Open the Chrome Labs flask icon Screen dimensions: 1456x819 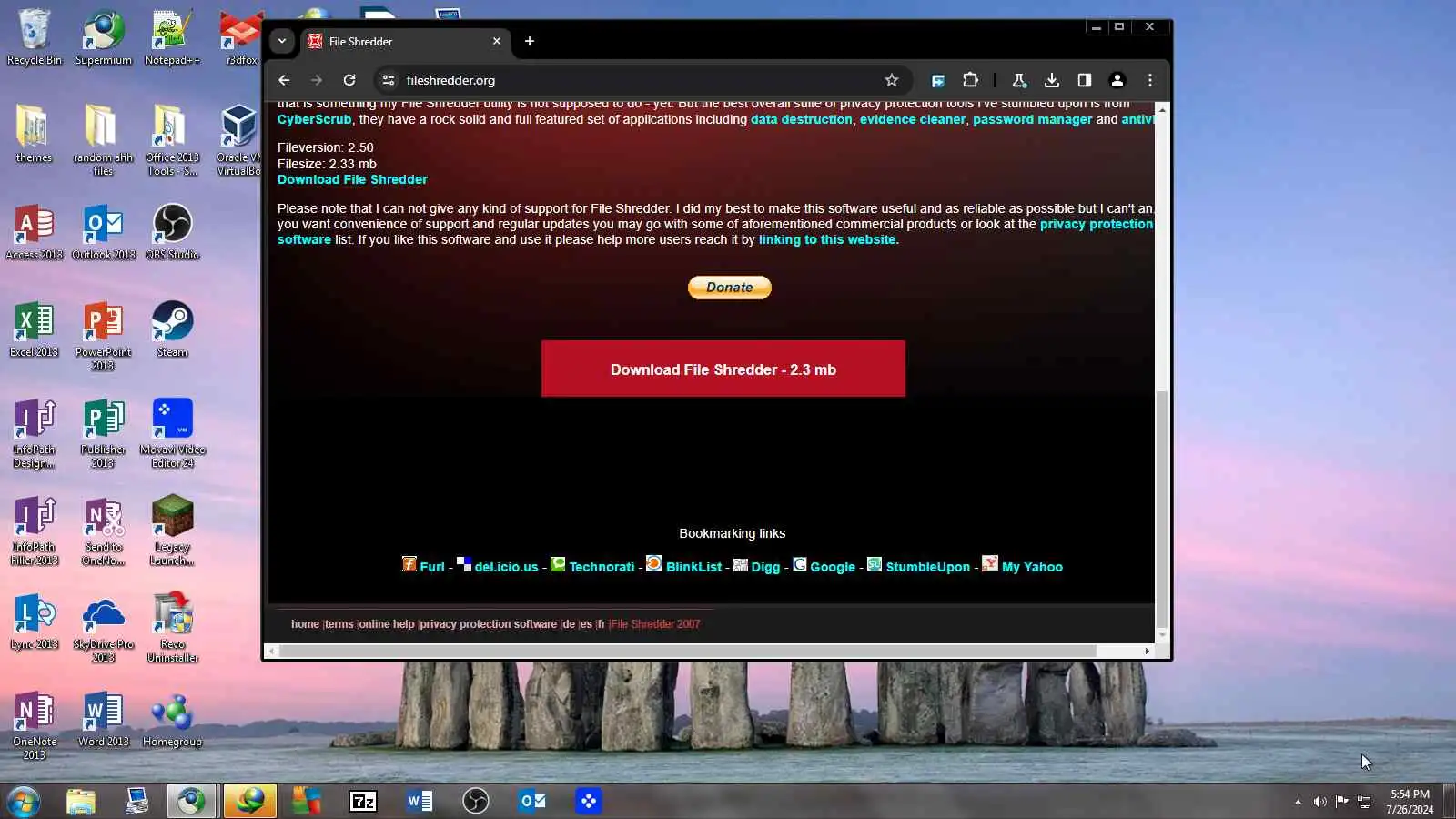point(1019,80)
